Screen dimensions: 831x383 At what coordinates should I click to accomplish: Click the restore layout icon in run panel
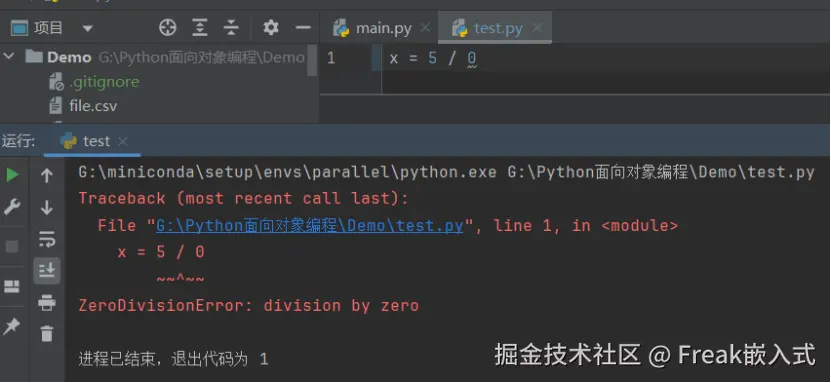[12, 287]
